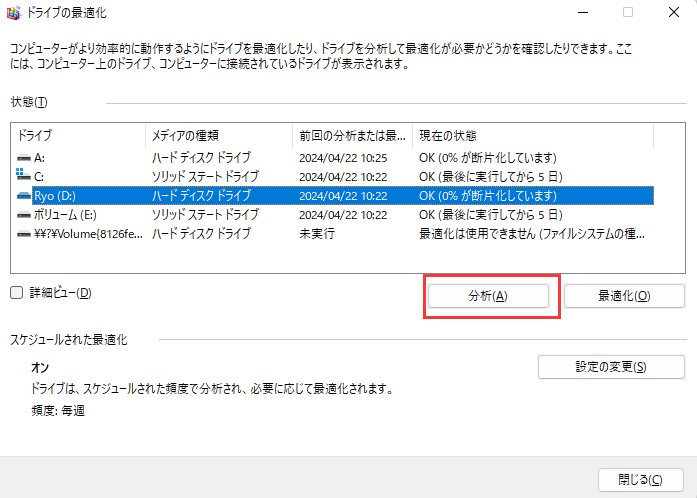This screenshot has width=697, height=498.
Task: Minimize the ドライブの最適化 window
Action: click(583, 13)
